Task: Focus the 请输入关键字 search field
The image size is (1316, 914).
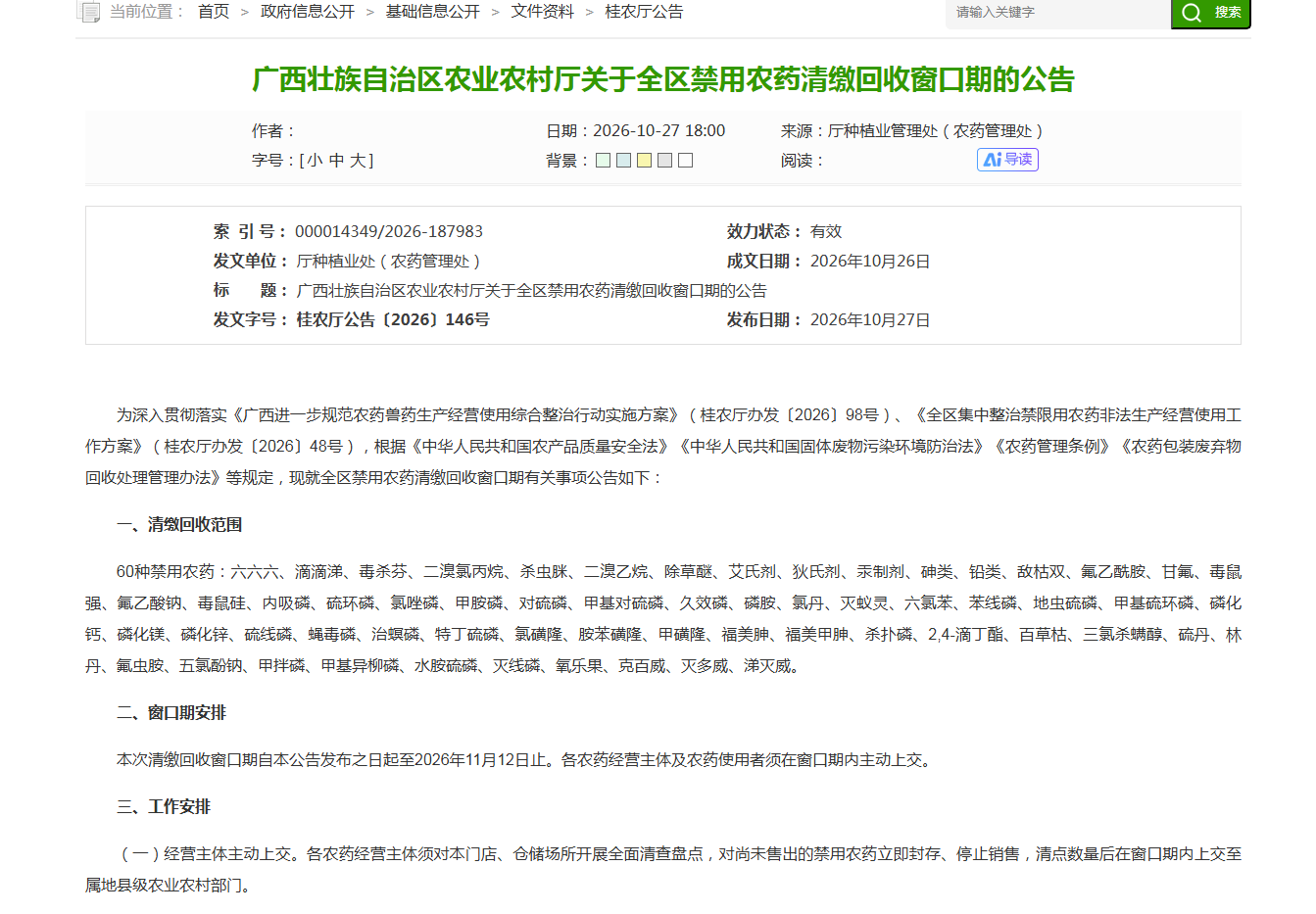Action: click(x=1058, y=13)
